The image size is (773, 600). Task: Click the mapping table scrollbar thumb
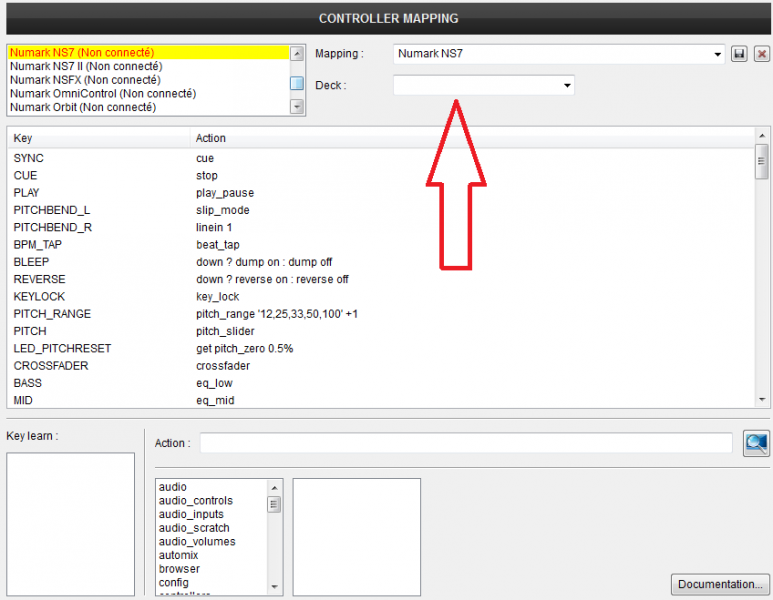(x=762, y=161)
